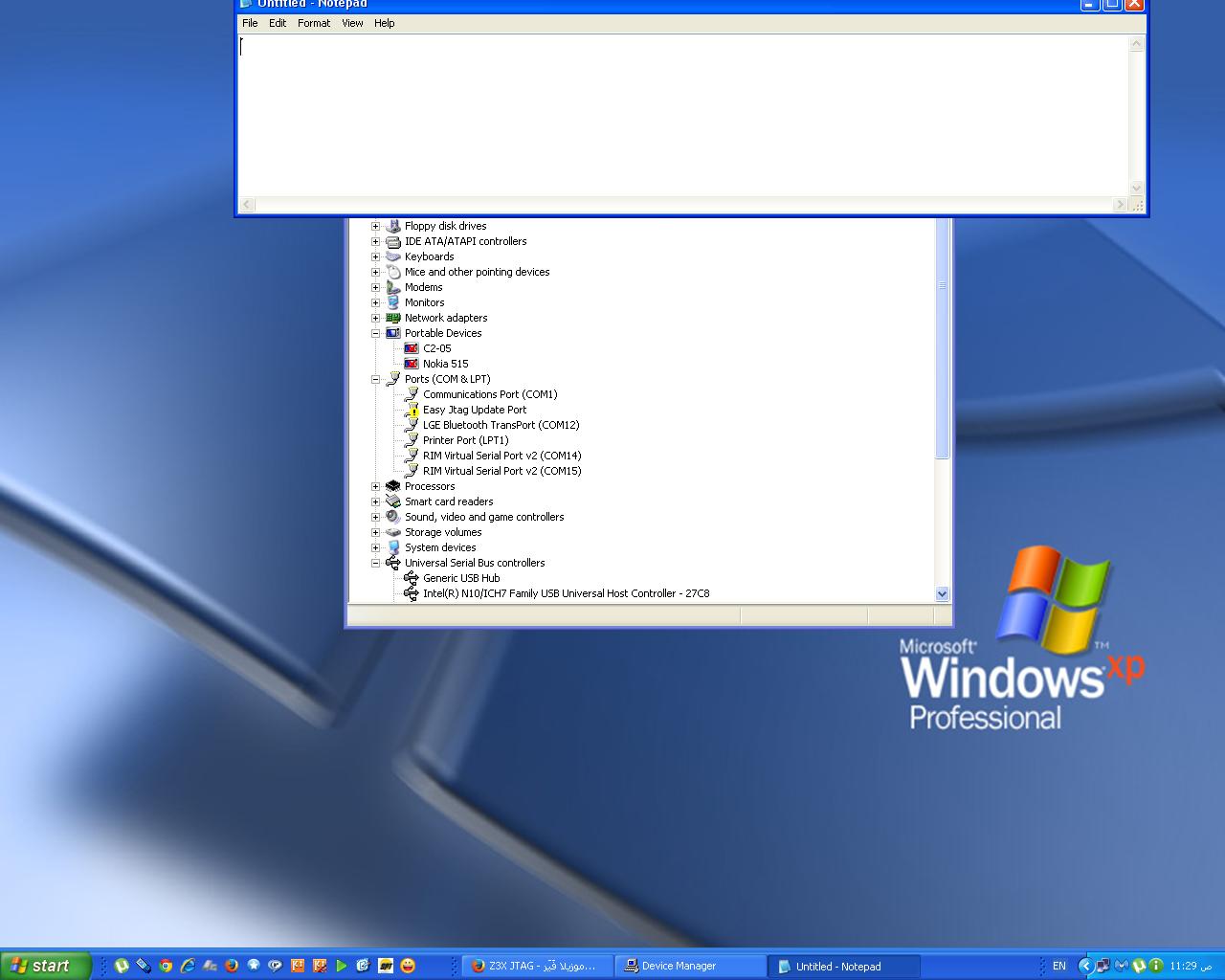The height and width of the screenshot is (980, 1225).
Task: Expand the Mice and other pointing devices node
Action: (375, 272)
